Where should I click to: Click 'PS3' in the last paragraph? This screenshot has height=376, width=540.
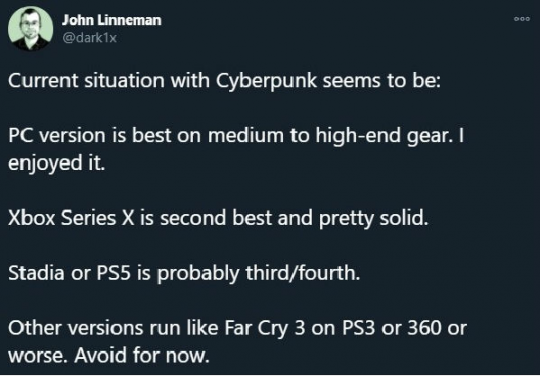[x=359, y=328]
